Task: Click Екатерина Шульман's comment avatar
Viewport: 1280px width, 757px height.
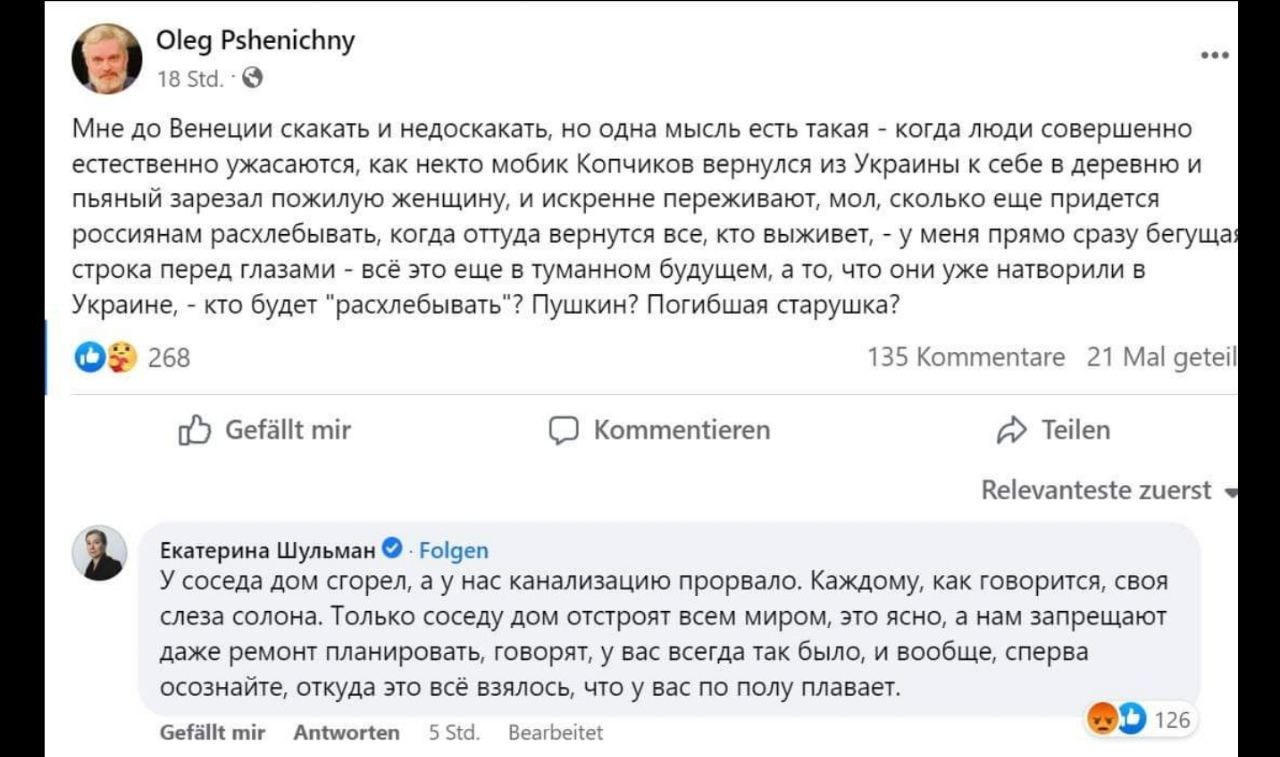Action: (100, 553)
